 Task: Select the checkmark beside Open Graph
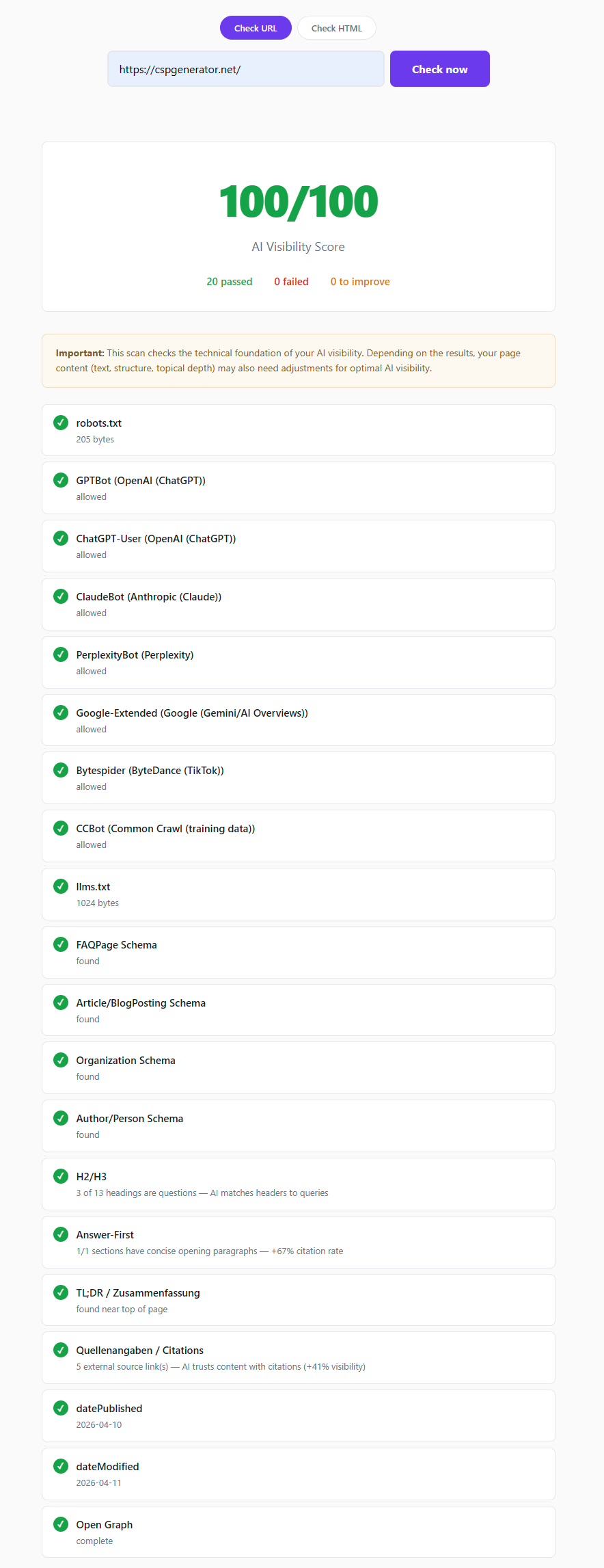(60, 1524)
